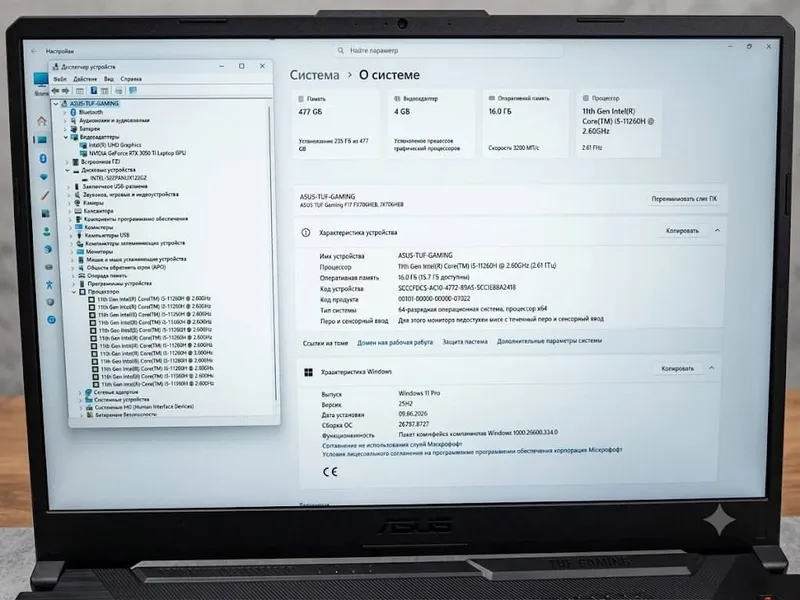
Task: Open the Вид menu in Device Manager
Action: 109,79
